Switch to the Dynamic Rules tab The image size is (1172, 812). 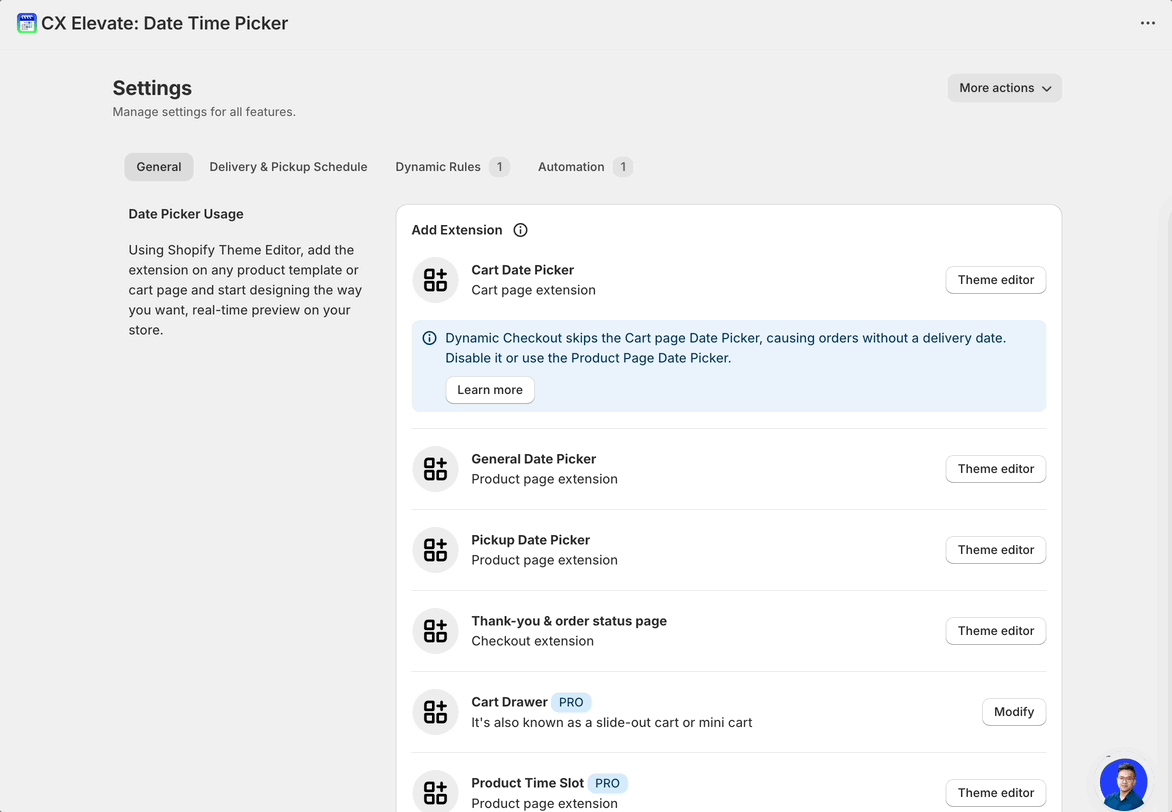click(x=452, y=167)
